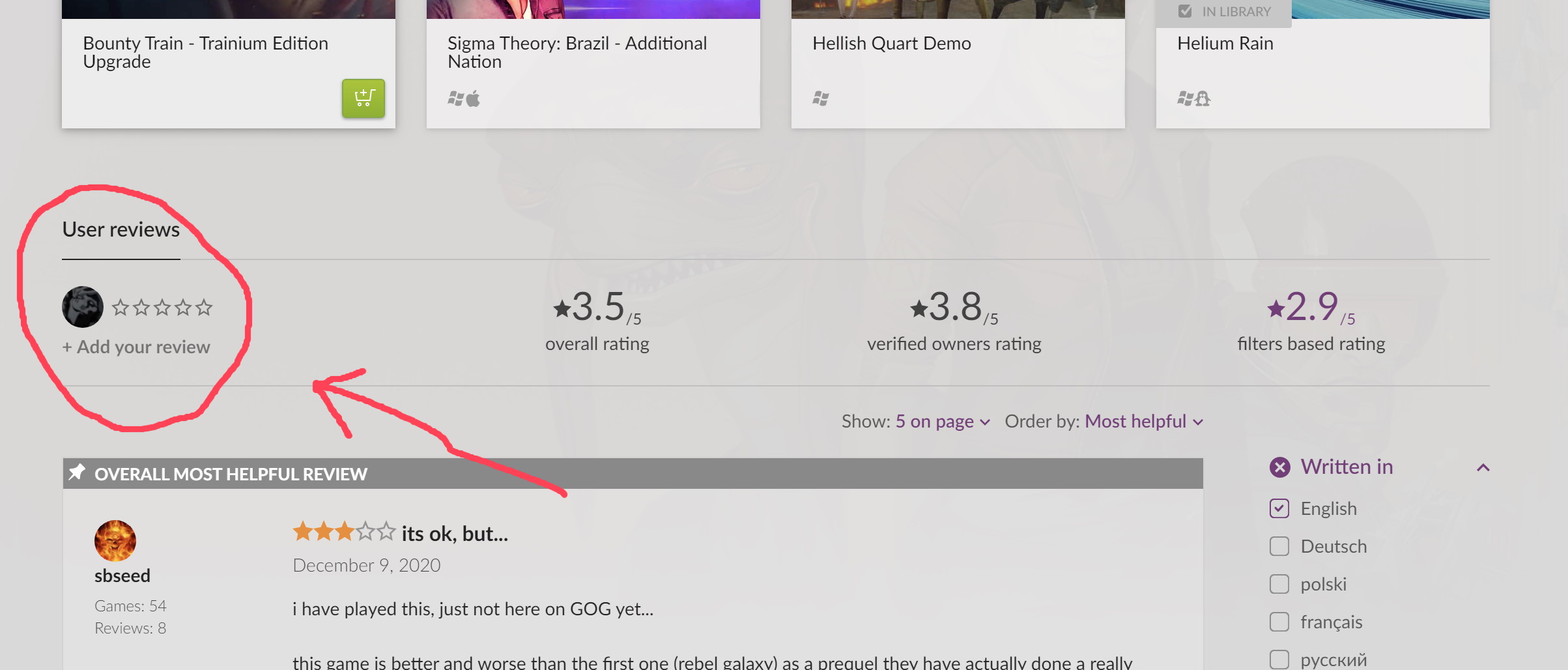The height and width of the screenshot is (670, 1568).
Task: Click the 3.5 overall rating
Action: tap(597, 306)
